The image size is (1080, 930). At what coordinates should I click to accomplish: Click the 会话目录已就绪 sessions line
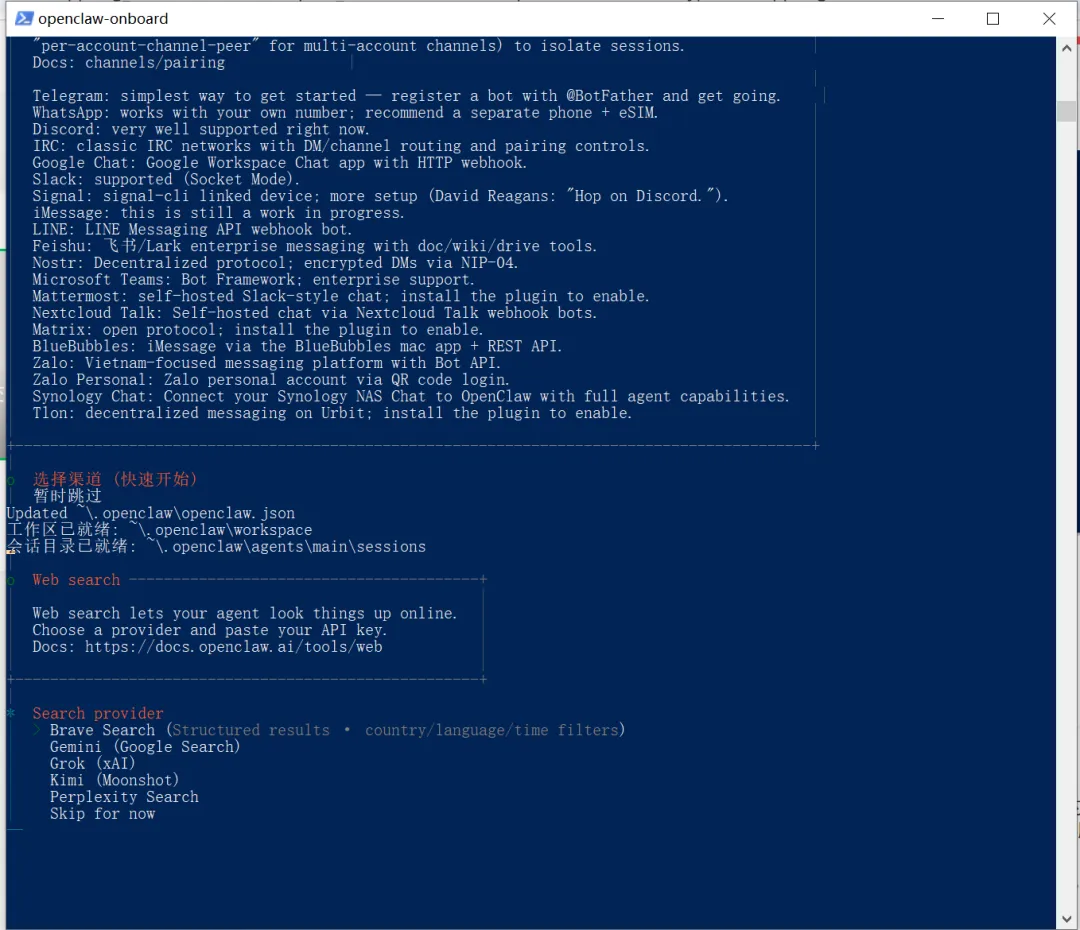[216, 546]
